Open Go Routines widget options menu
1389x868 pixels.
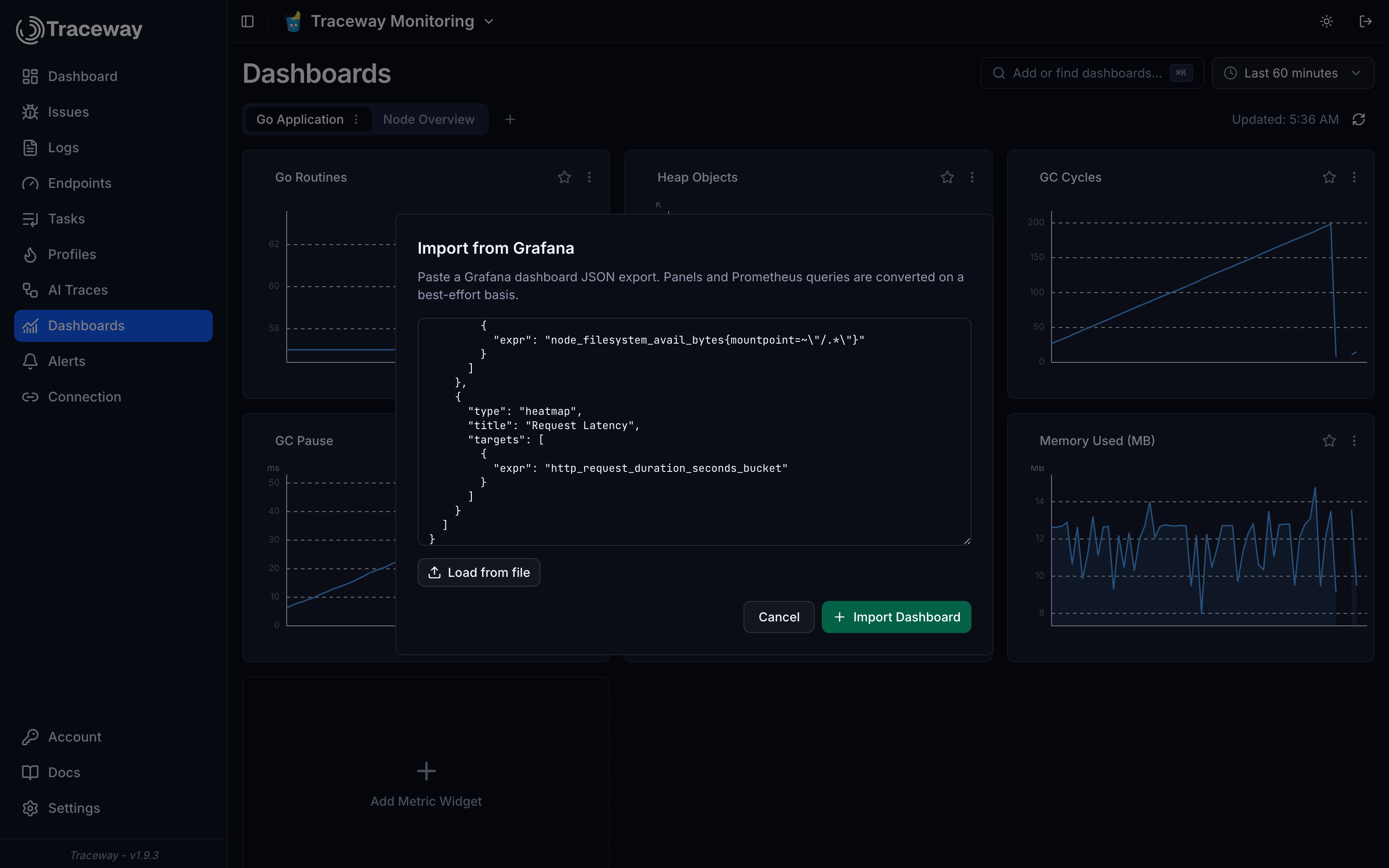[x=589, y=178]
